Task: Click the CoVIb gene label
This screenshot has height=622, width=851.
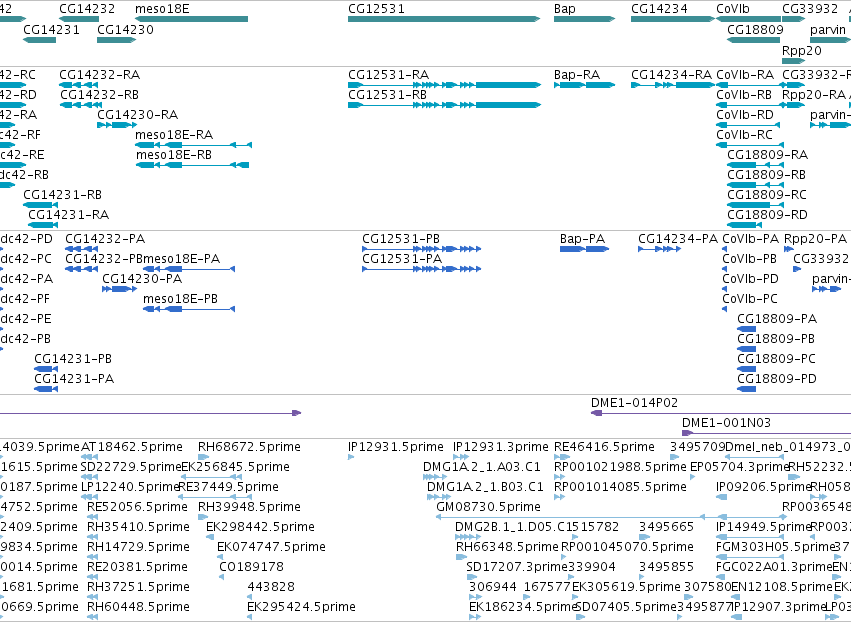Action: 733,9
